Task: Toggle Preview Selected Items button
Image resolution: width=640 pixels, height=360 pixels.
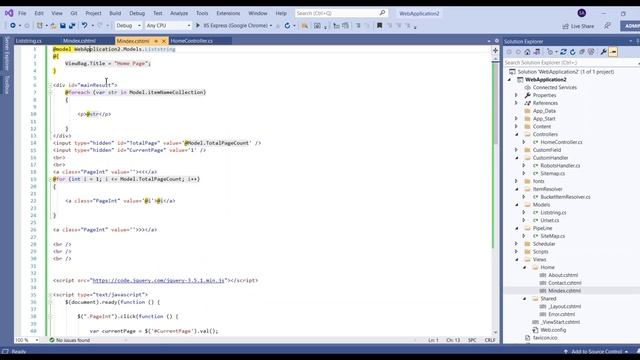Action: [613, 52]
